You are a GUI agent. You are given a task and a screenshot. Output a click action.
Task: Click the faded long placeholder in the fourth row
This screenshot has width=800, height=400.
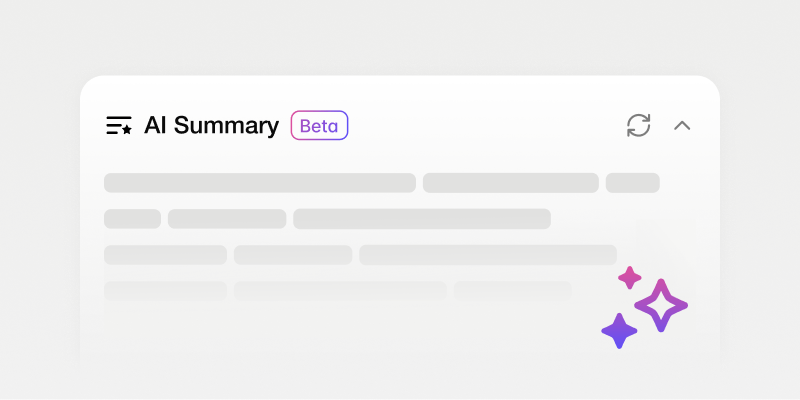click(340, 291)
